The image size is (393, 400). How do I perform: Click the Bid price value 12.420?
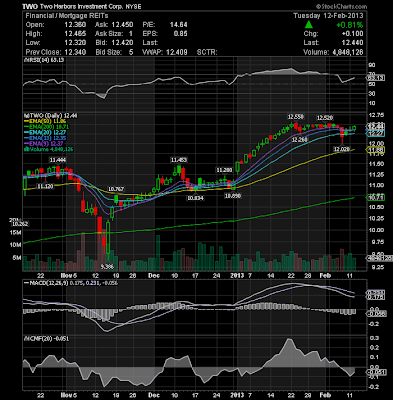(x=122, y=42)
